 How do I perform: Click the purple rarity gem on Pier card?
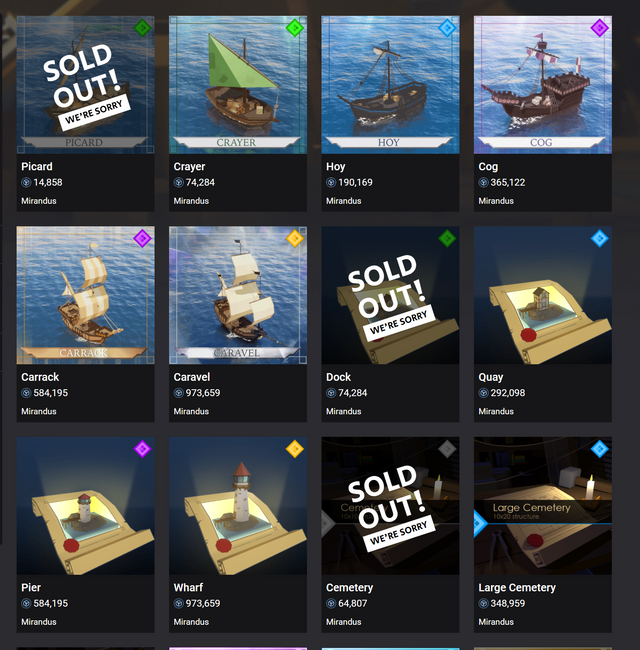point(142,449)
